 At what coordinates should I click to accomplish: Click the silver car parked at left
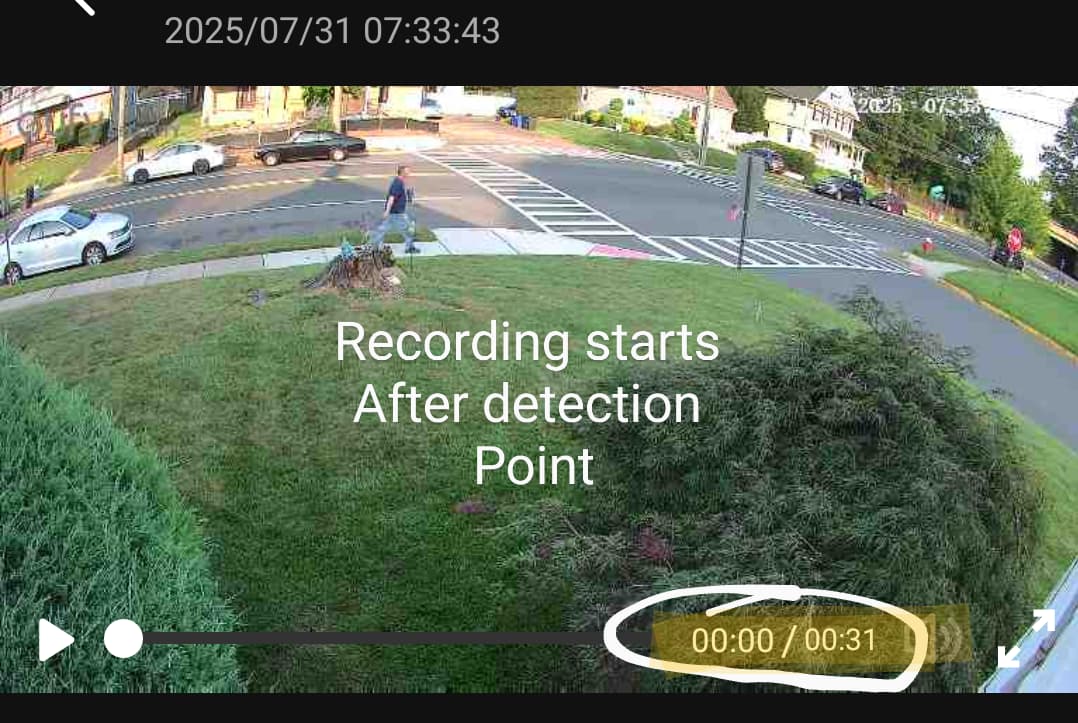click(65, 242)
